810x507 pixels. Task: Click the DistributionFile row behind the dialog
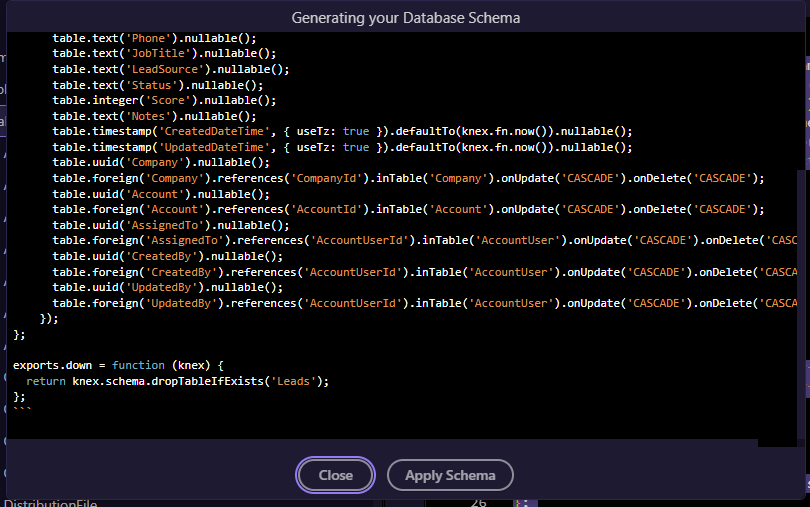click(x=51, y=503)
